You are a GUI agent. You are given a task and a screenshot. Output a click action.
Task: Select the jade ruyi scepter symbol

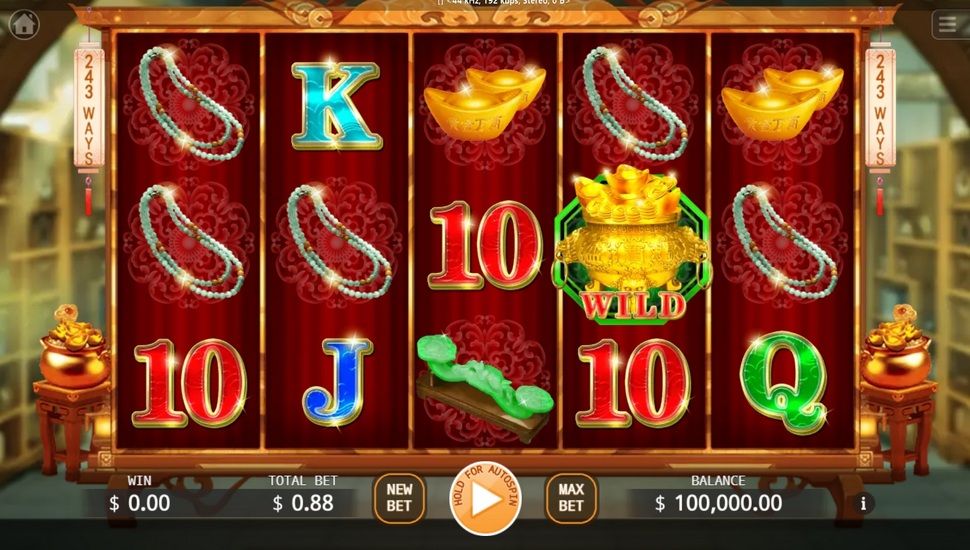tap(485, 387)
